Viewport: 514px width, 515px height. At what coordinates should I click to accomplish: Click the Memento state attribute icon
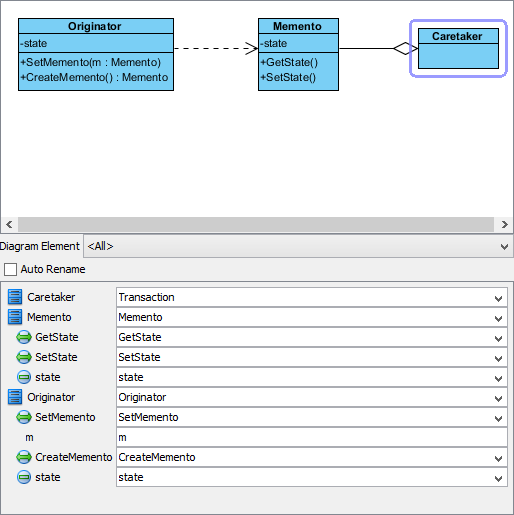(24, 377)
